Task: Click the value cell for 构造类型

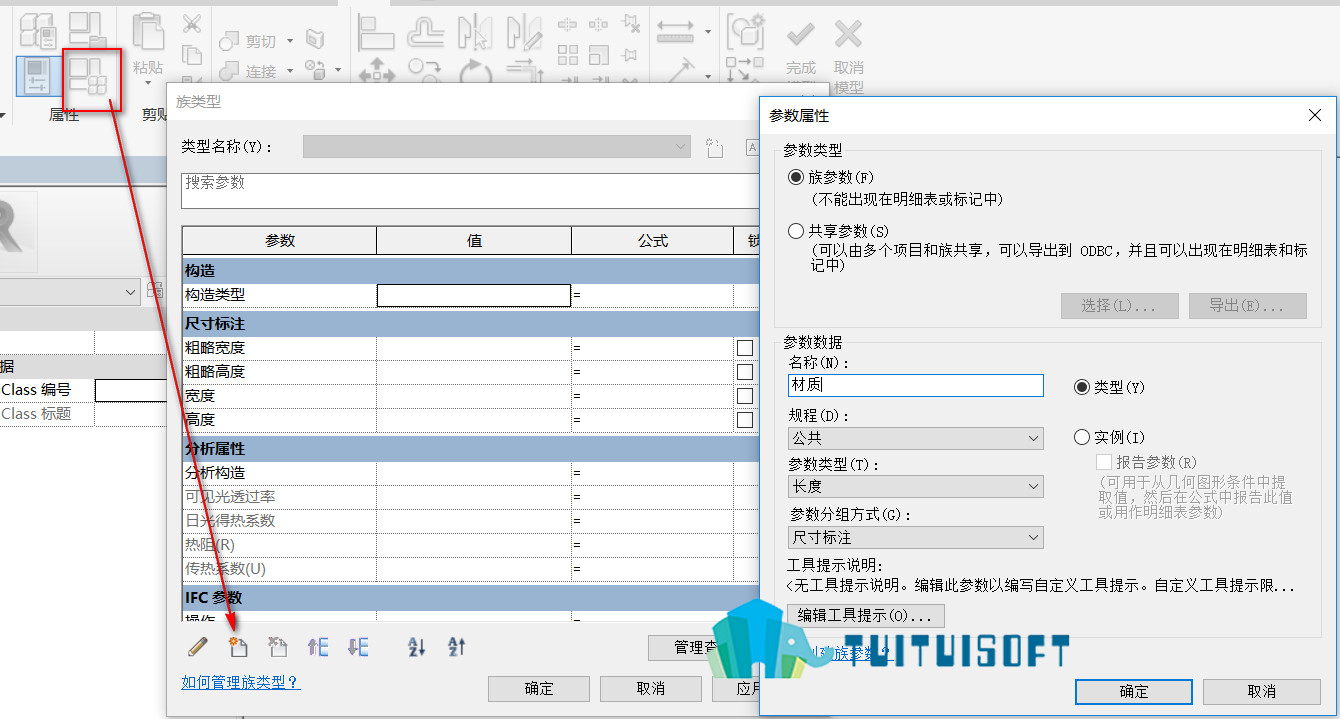Action: [x=474, y=295]
